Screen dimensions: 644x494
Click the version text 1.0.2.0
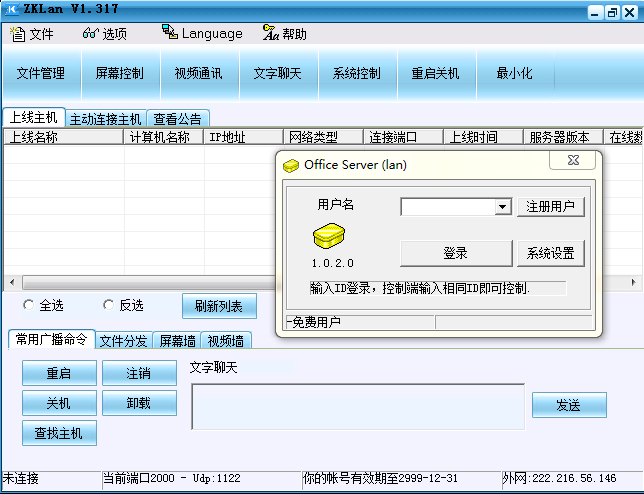tap(333, 263)
